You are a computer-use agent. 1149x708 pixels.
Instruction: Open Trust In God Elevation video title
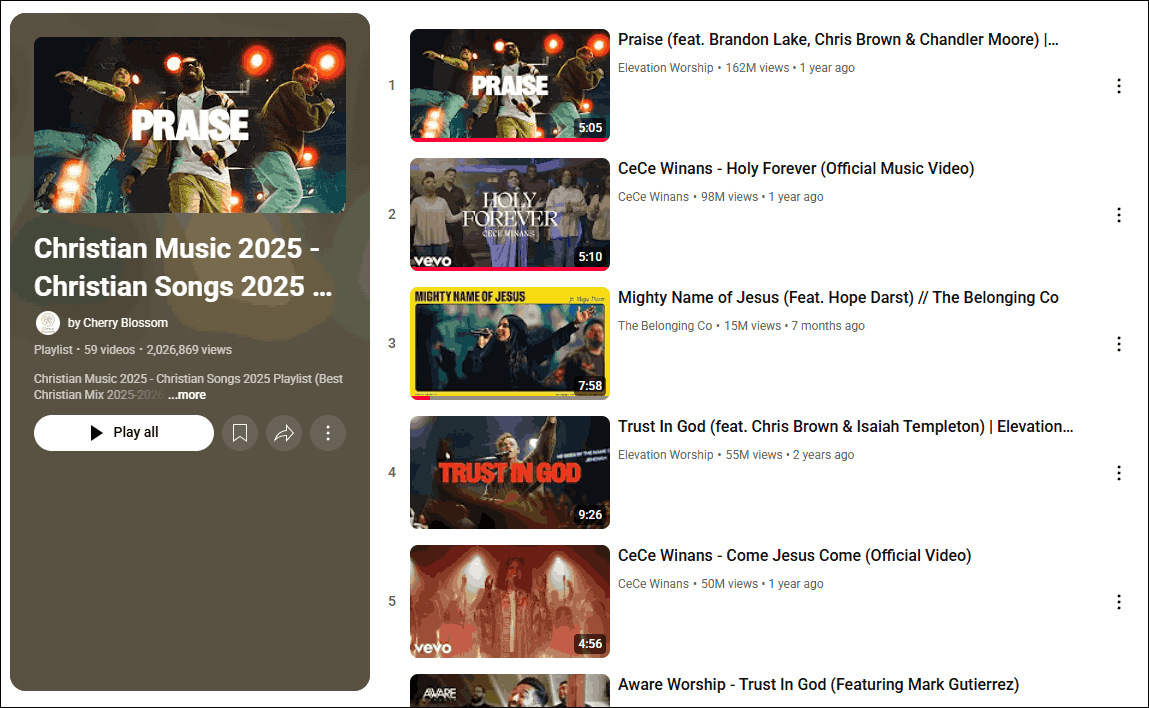coord(845,427)
